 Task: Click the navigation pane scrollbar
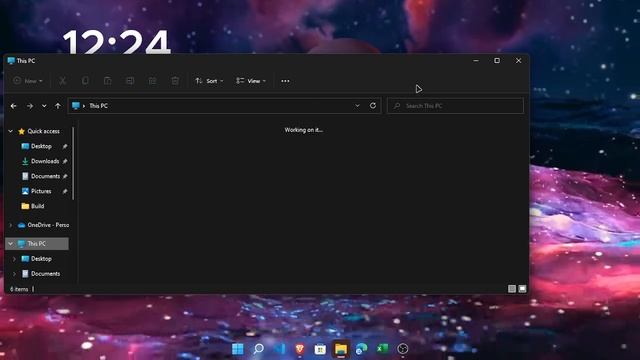73,164
